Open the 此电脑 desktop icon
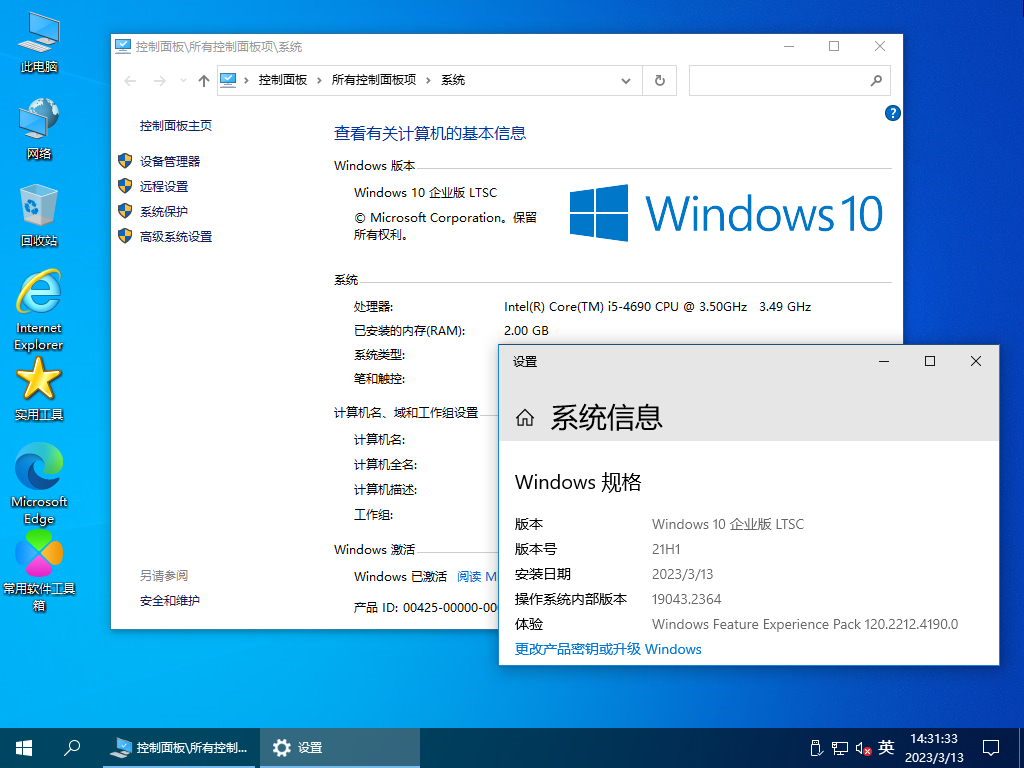Viewport: 1024px width, 768px height. tap(39, 42)
